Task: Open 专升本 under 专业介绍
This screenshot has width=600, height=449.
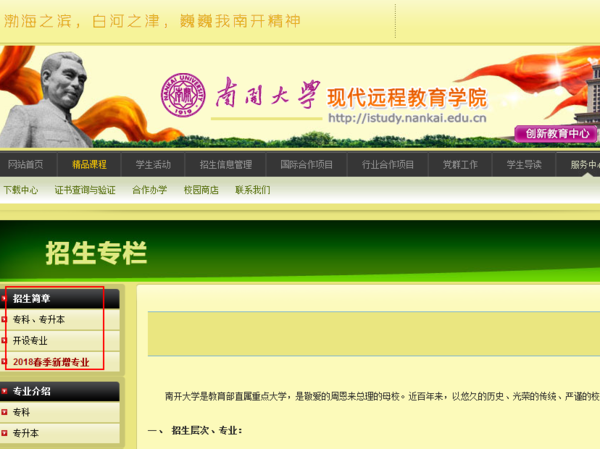Action: pyautogui.click(x=60, y=433)
